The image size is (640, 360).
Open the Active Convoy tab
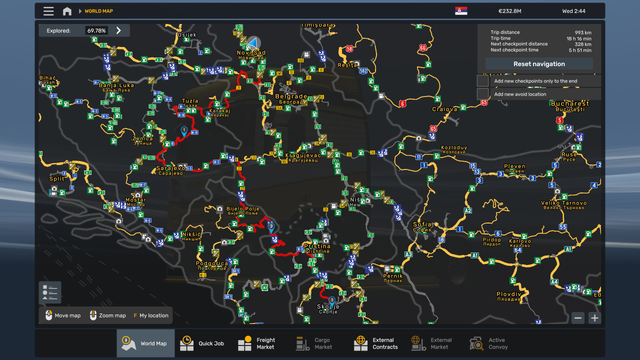pos(489,343)
